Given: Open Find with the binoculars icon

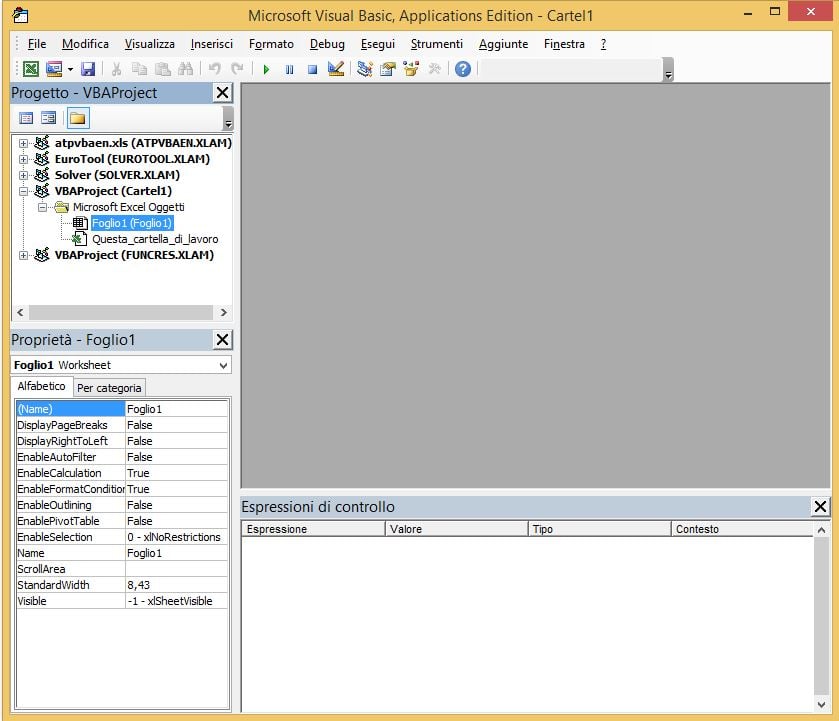Looking at the screenshot, I should pos(185,69).
